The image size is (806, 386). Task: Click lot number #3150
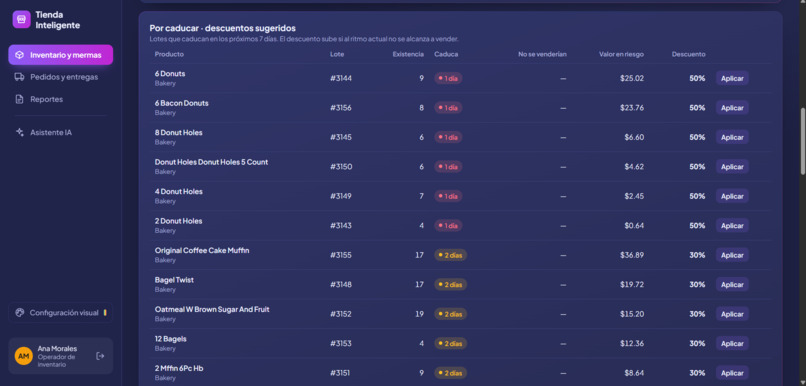point(341,167)
